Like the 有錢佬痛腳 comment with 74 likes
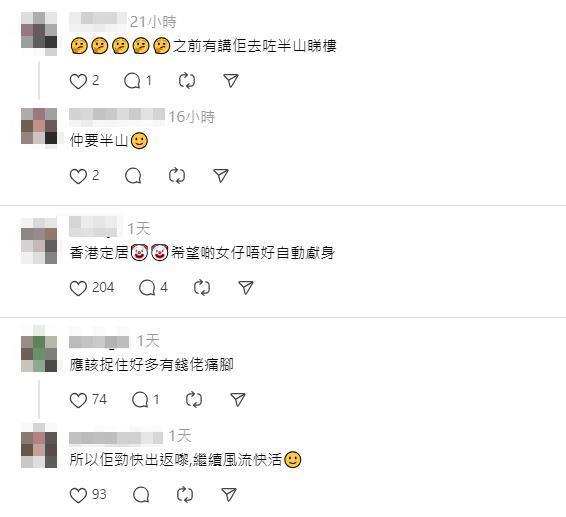Screen dimensions: 566x517 (x=78, y=400)
